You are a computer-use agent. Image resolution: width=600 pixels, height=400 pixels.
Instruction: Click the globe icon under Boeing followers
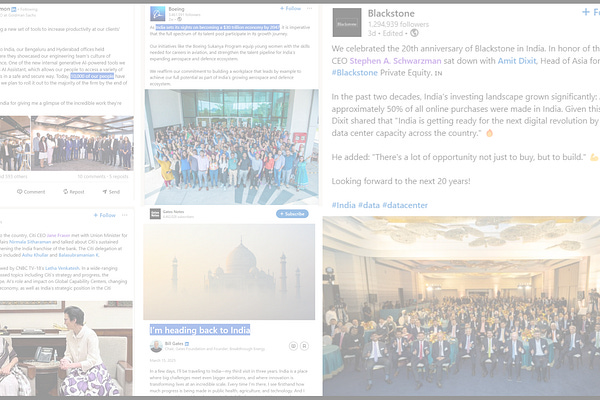179,19
